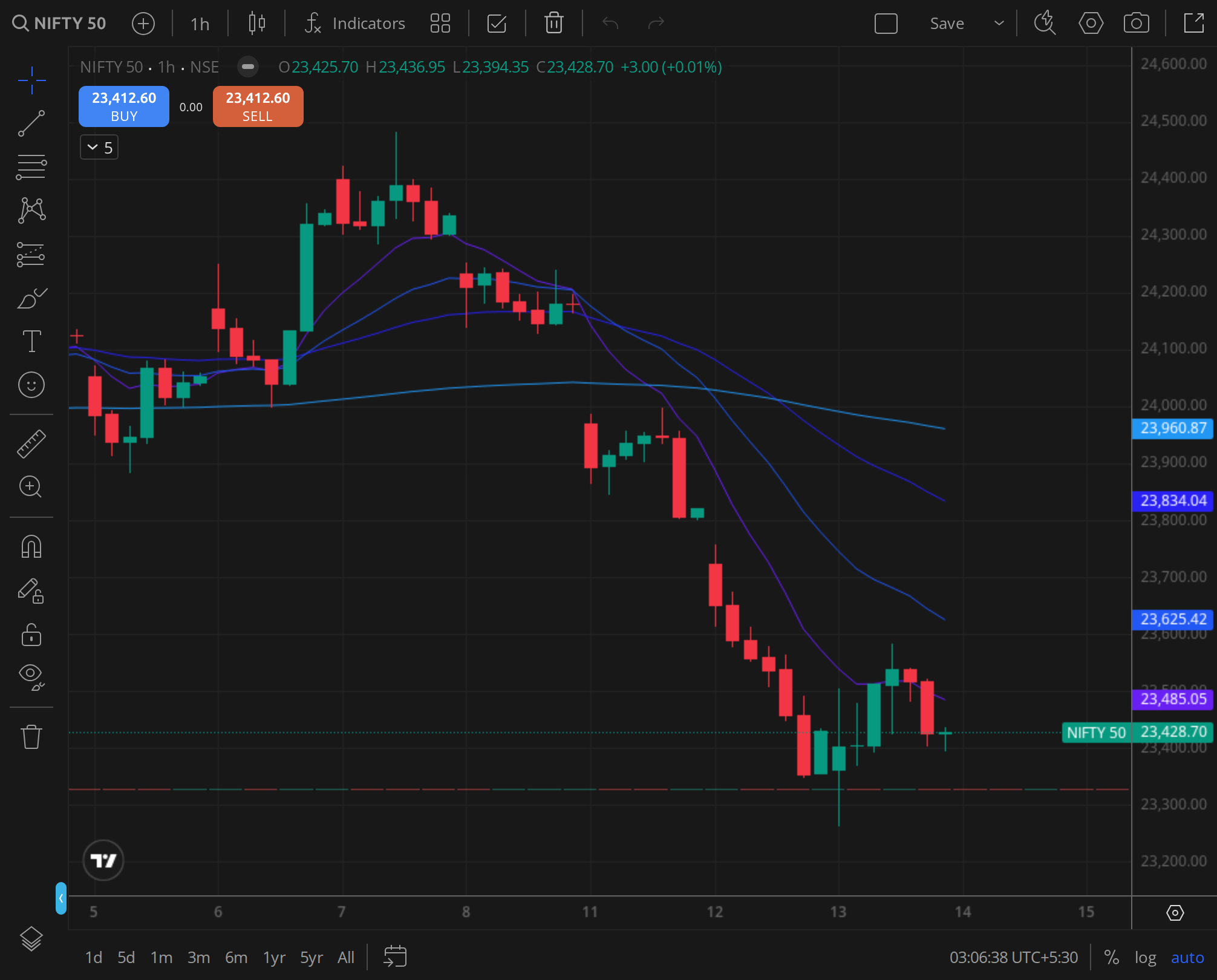
Task: Click the toolbar trash can icon
Action: click(554, 24)
